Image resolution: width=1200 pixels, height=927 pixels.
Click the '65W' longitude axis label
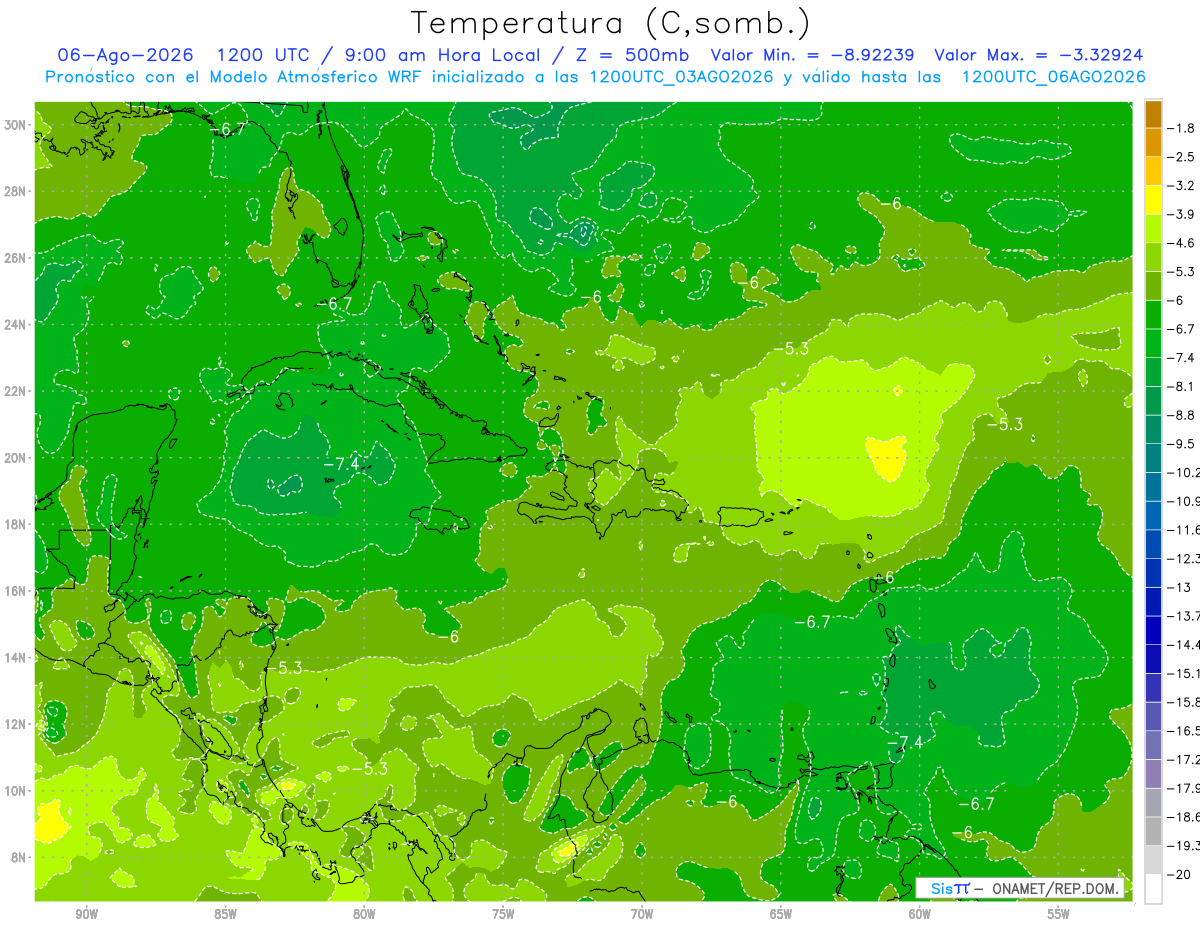pos(781,914)
